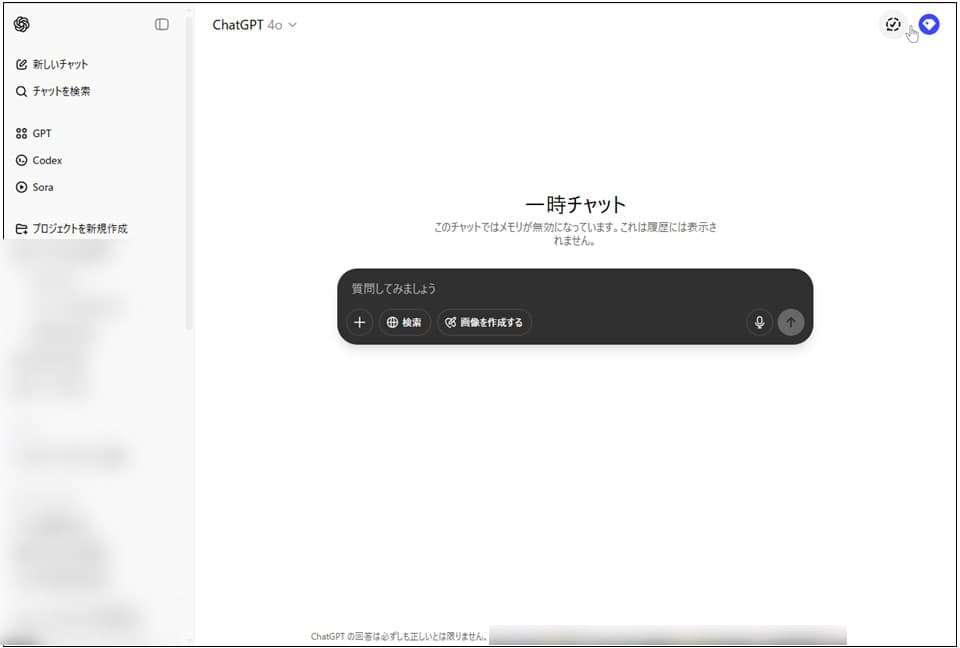
Task: Start a new chat via 新しいチャット
Action: [52, 64]
